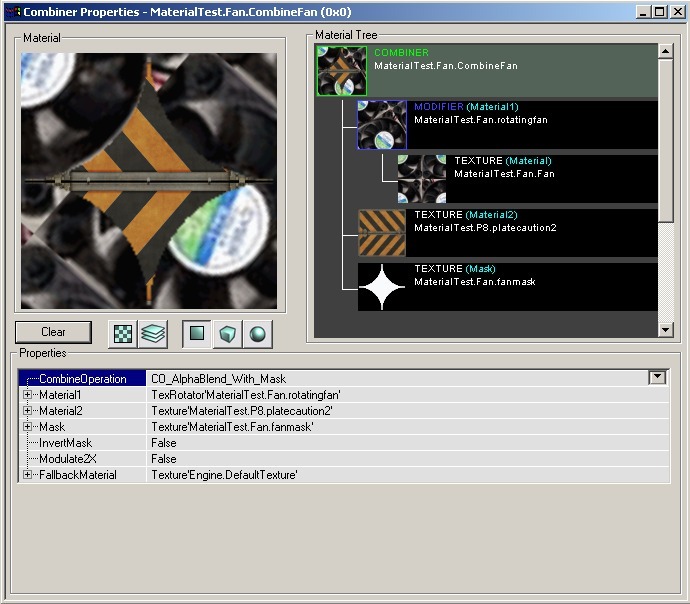690x604 pixels.
Task: Expand the Mask property row
Action: 27,427
